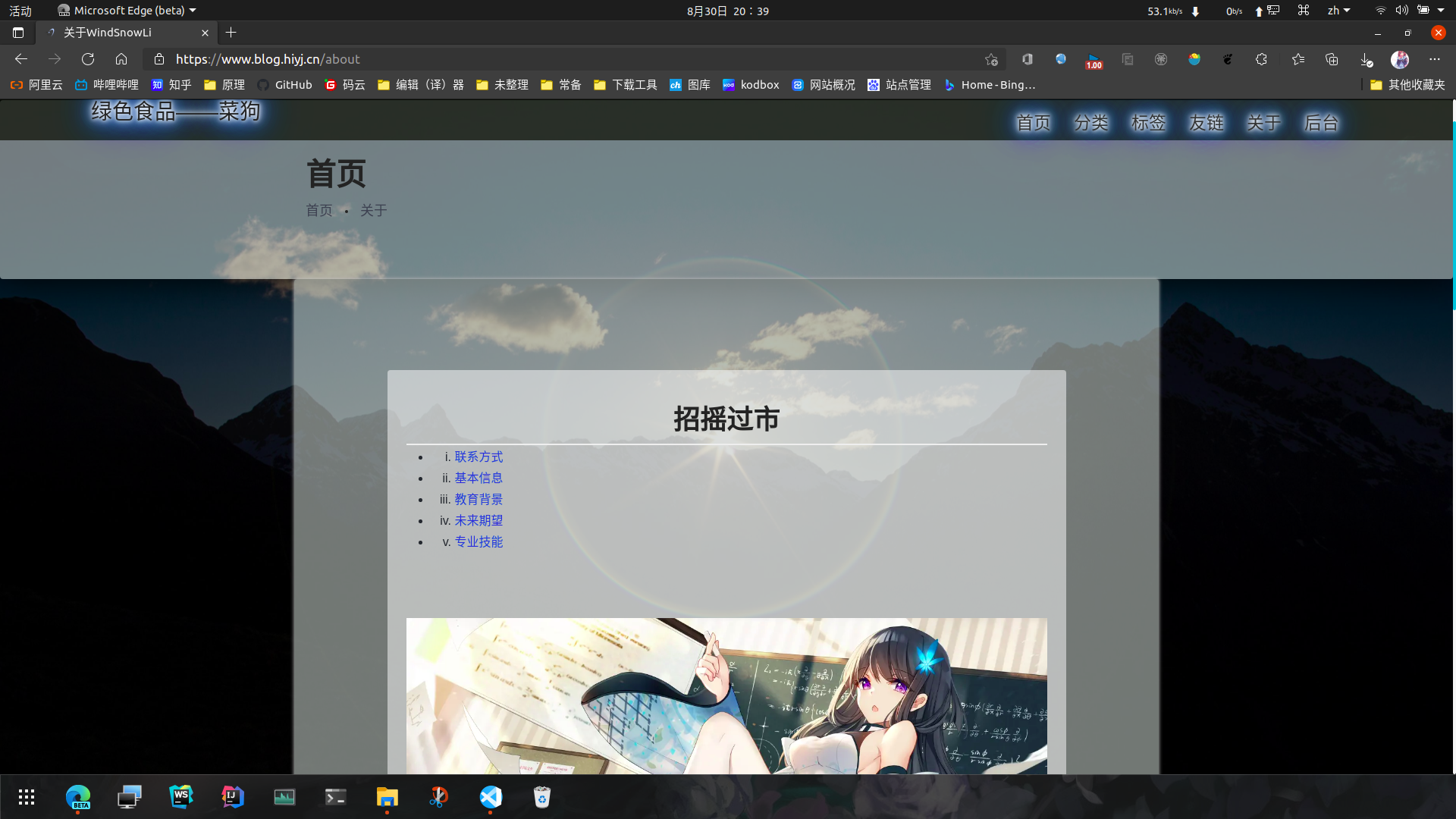Open the 首页 navigation menu item
Viewport: 1456px width, 819px height.
tap(1033, 123)
